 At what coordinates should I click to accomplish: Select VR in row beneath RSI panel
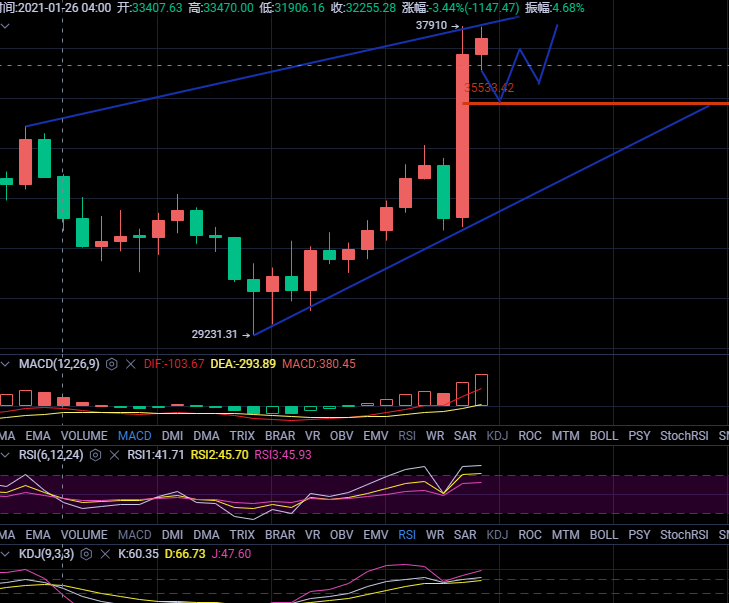[312, 535]
